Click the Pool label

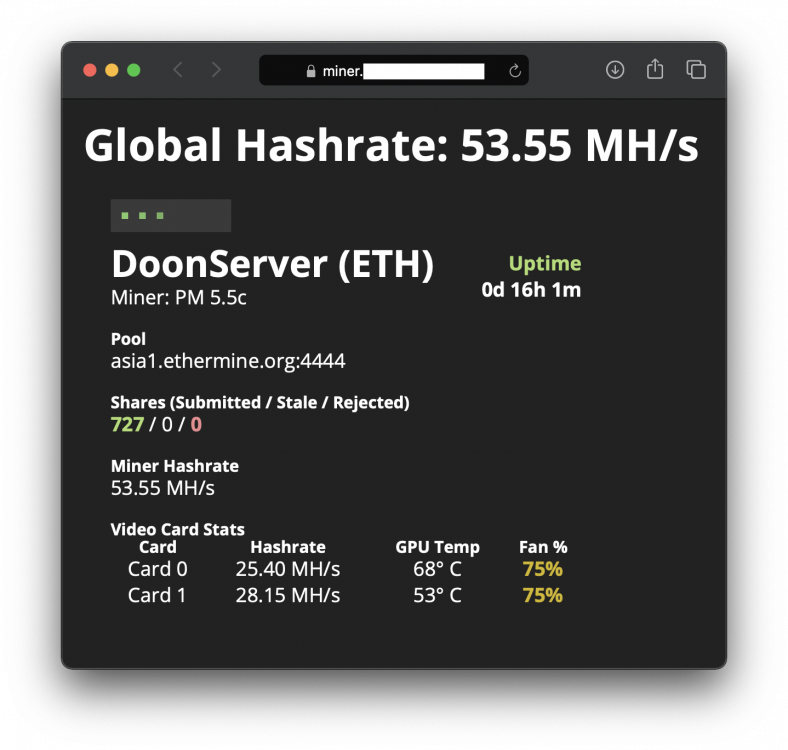coord(128,339)
